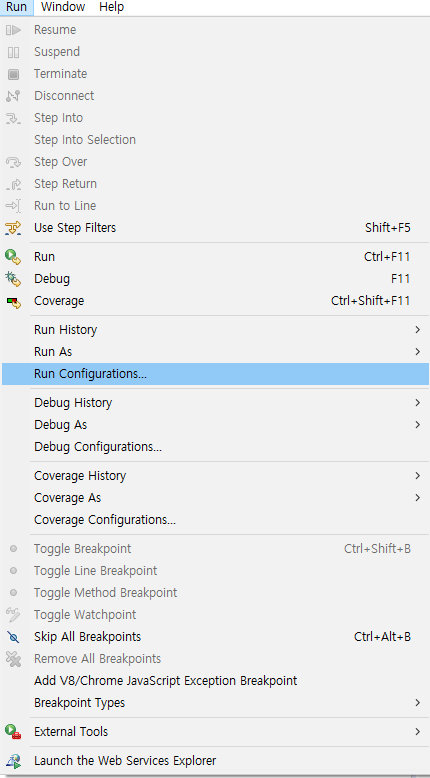Click the Toggle Method Breakpoint dot icon

pyautogui.click(x=13, y=592)
